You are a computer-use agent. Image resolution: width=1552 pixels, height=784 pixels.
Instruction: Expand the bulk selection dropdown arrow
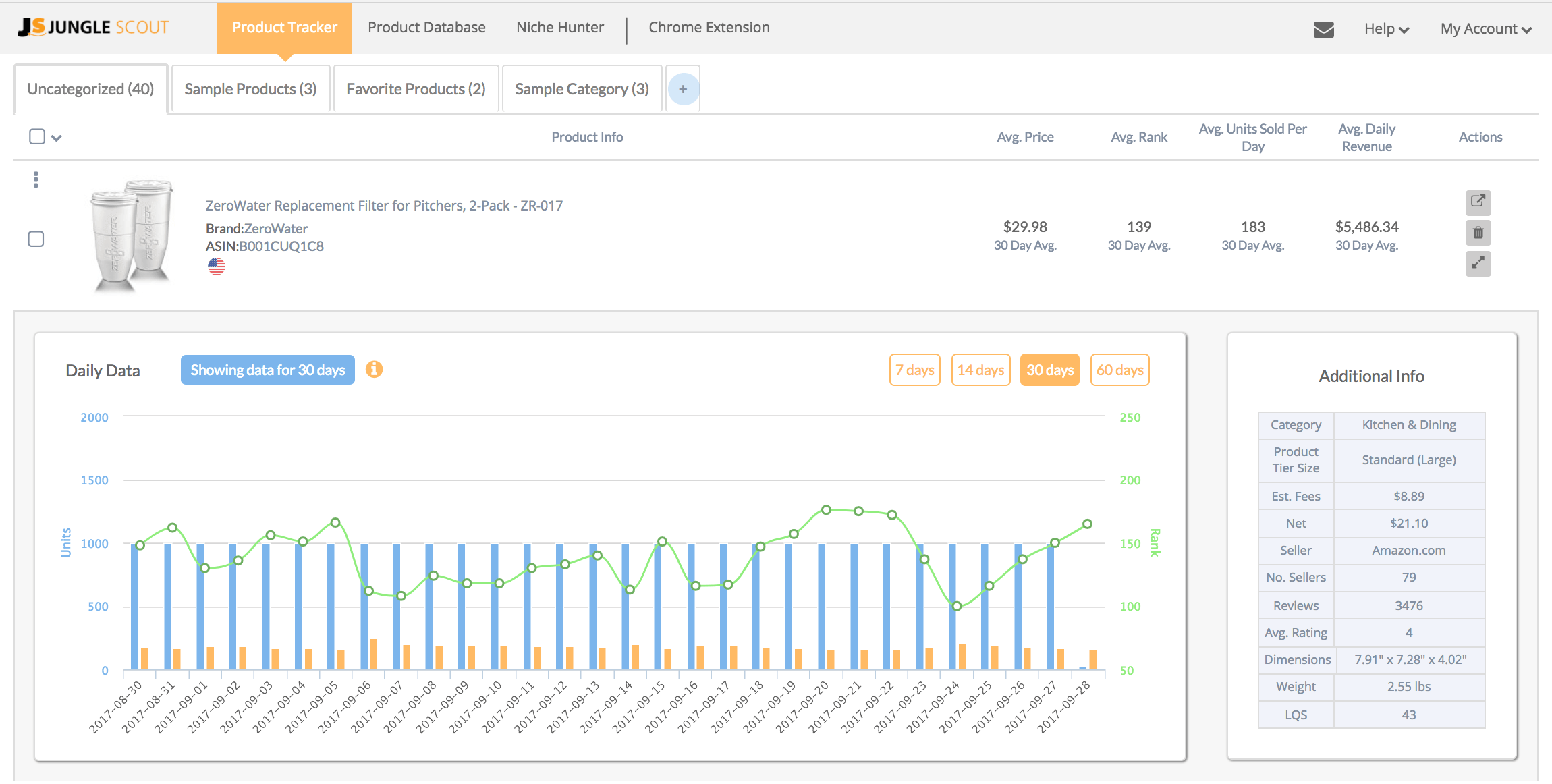tap(57, 138)
